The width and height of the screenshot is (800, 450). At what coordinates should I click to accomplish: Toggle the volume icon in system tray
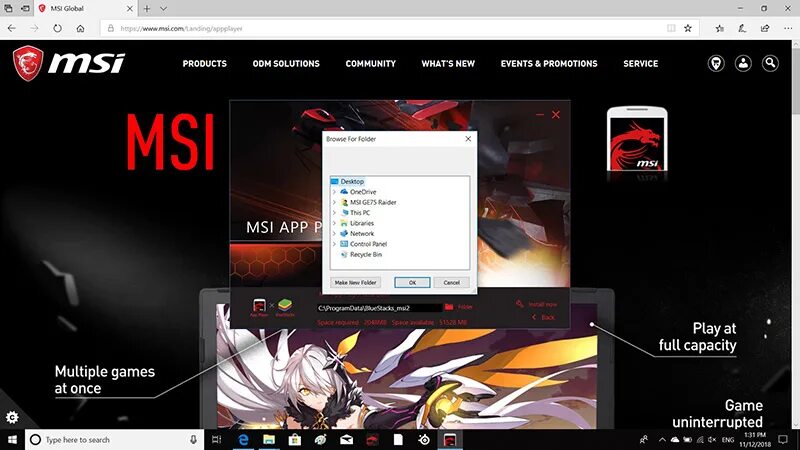[x=712, y=439]
